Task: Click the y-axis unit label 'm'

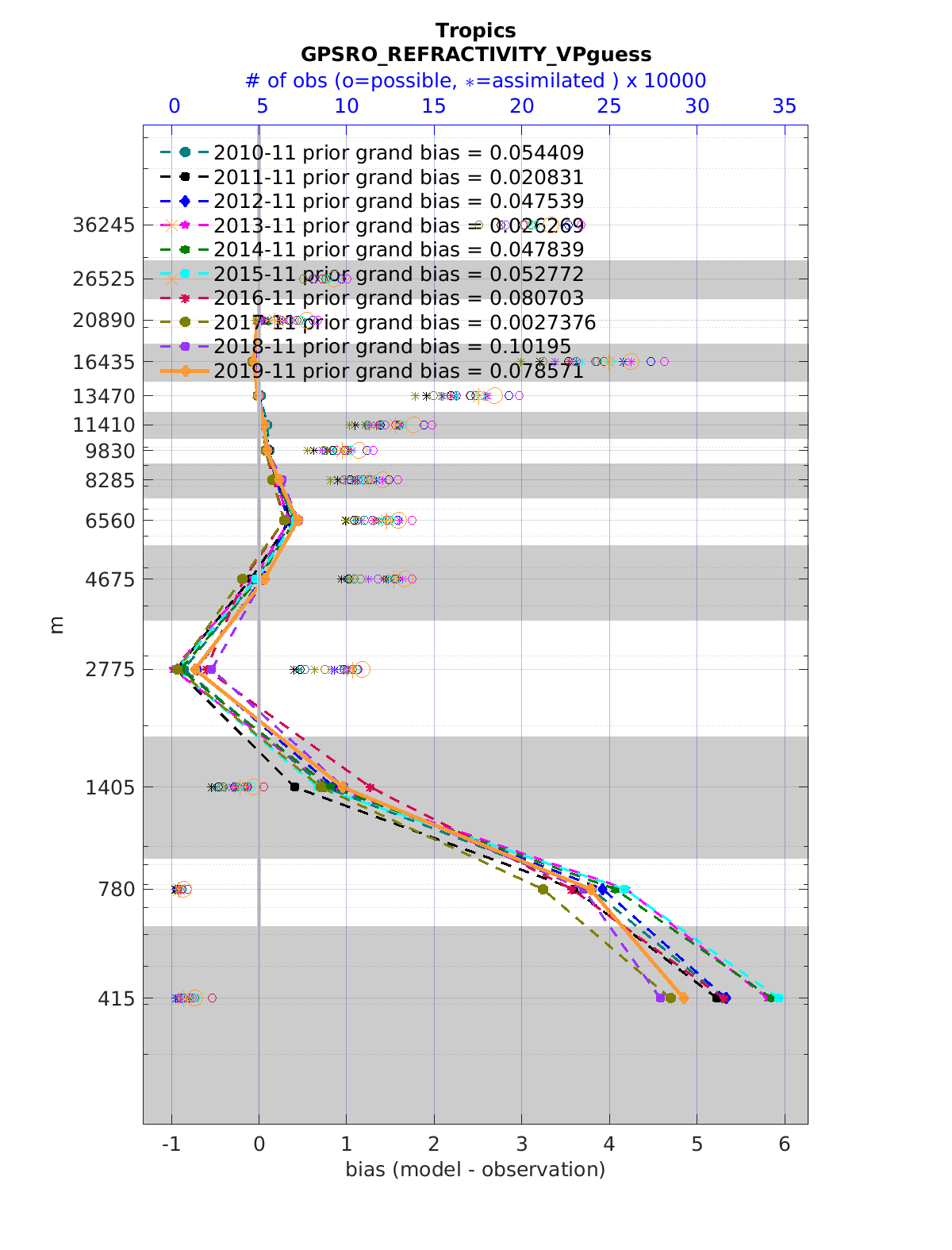Action: [x=56, y=625]
